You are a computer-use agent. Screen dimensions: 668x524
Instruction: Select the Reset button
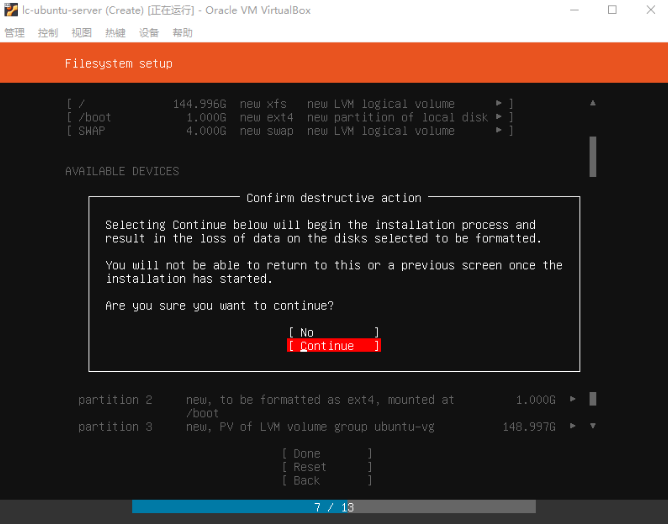click(x=327, y=467)
